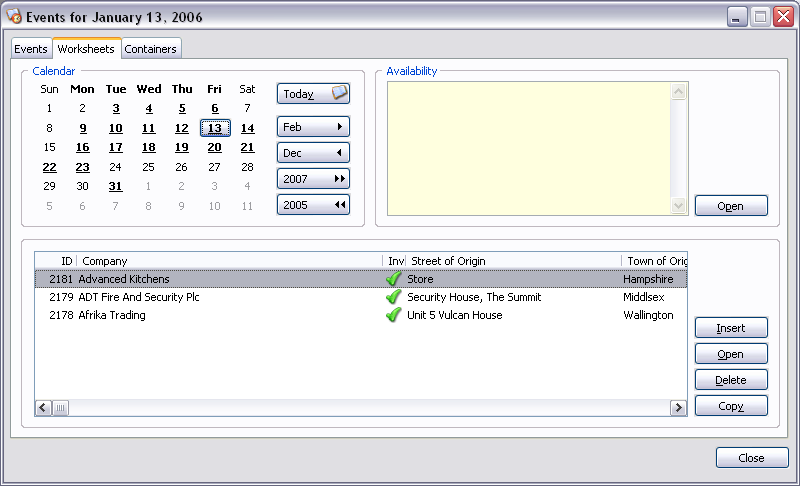Open the Containers tab
The image size is (800, 486).
point(151,49)
